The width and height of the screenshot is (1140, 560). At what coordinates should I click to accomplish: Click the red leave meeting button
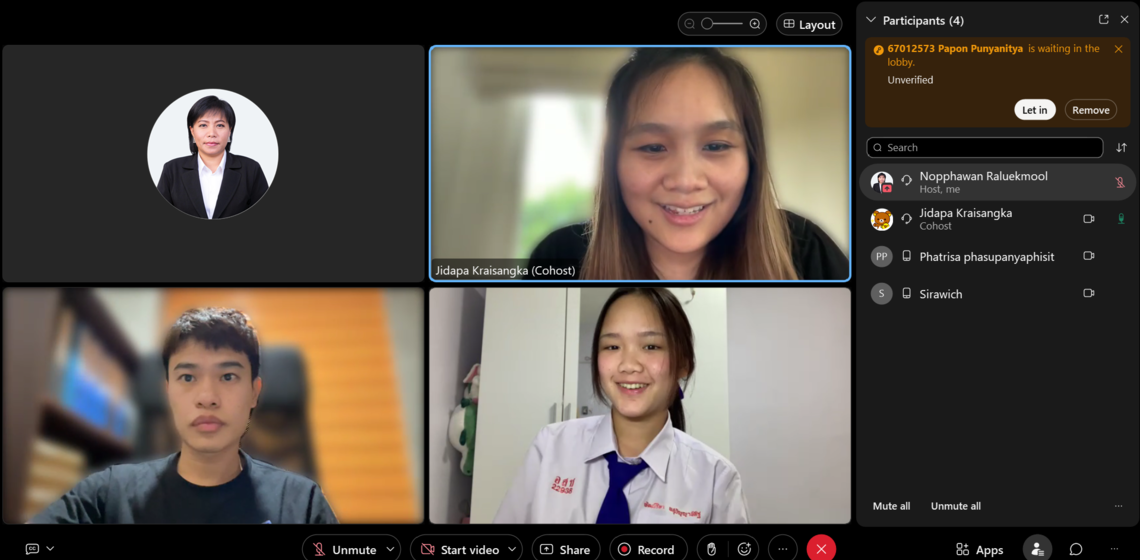(821, 549)
